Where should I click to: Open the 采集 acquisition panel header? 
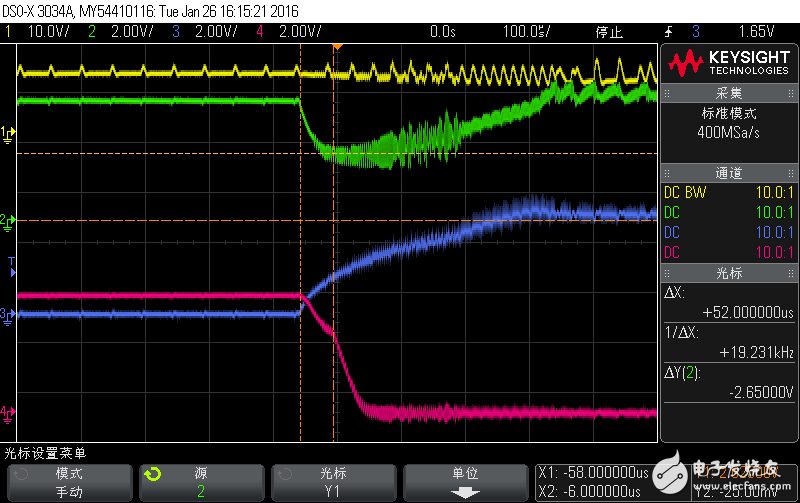[728, 93]
